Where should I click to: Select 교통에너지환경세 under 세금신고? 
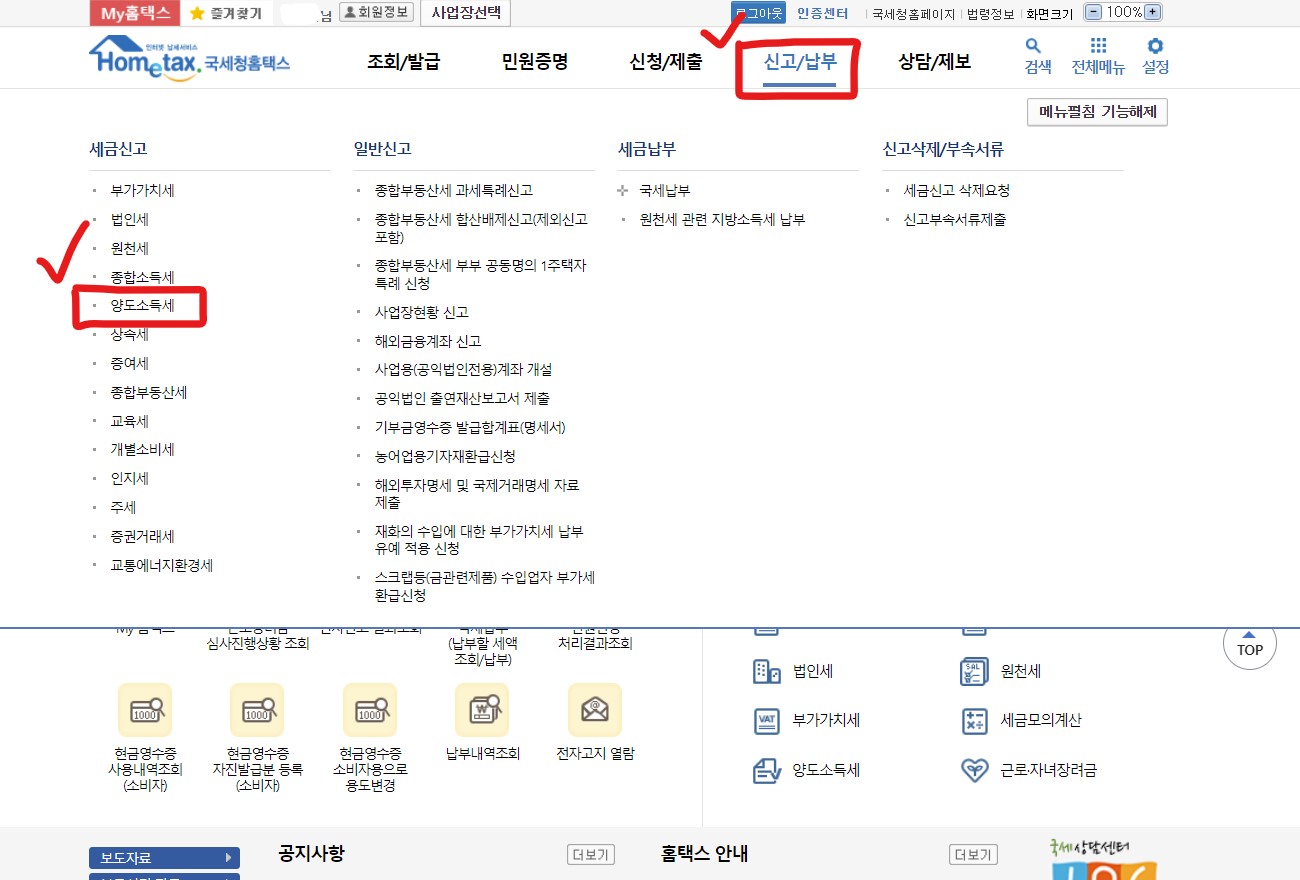(x=161, y=565)
